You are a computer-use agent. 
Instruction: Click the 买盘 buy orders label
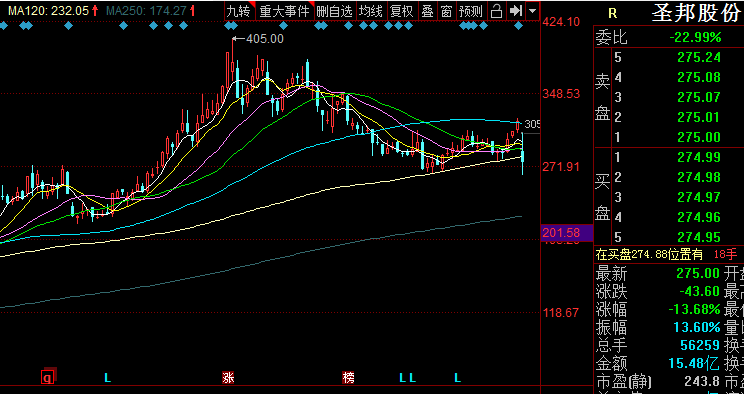tap(603, 197)
